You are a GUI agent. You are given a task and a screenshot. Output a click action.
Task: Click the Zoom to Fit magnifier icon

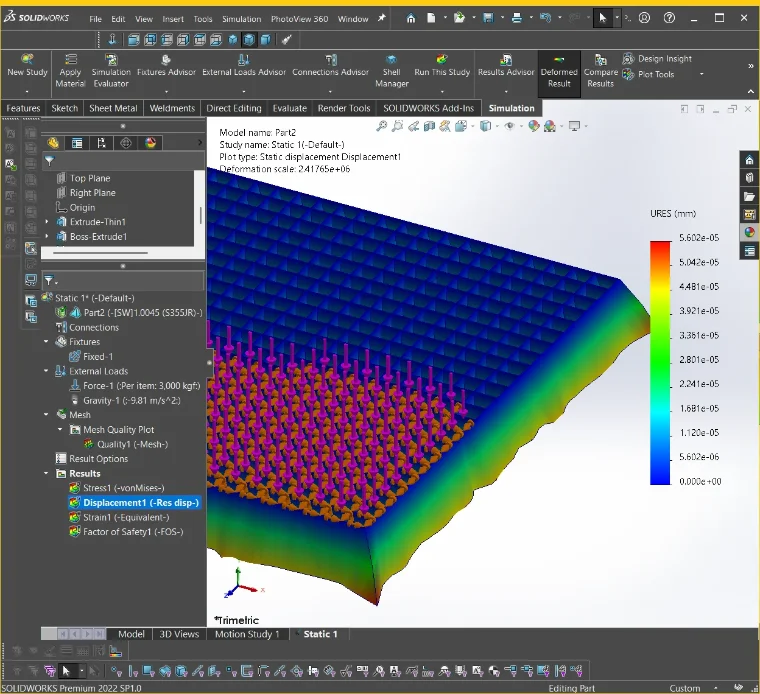click(382, 126)
